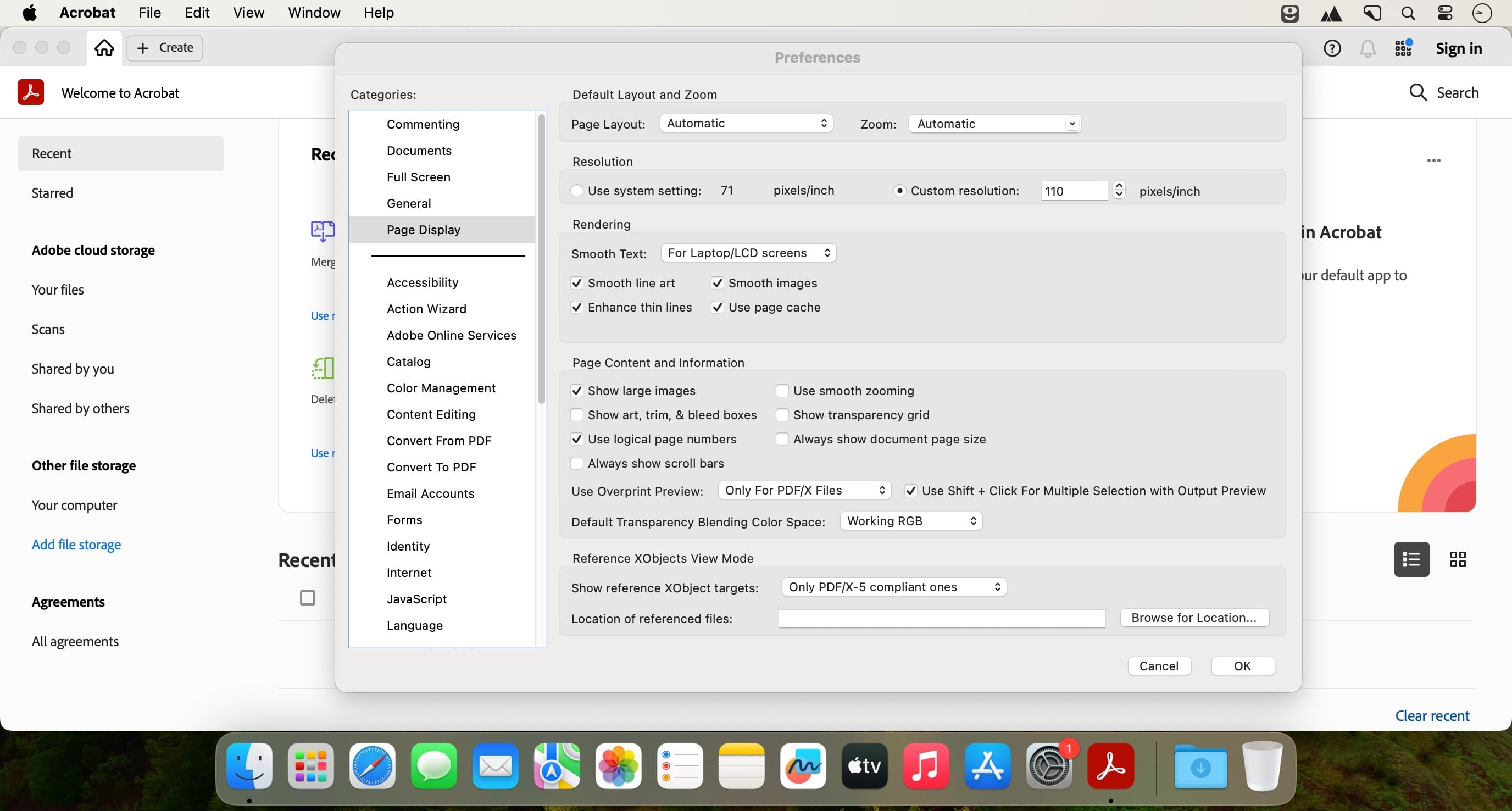Image resolution: width=1512 pixels, height=811 pixels.
Task: Click Browse for Location button
Action: tap(1194, 618)
